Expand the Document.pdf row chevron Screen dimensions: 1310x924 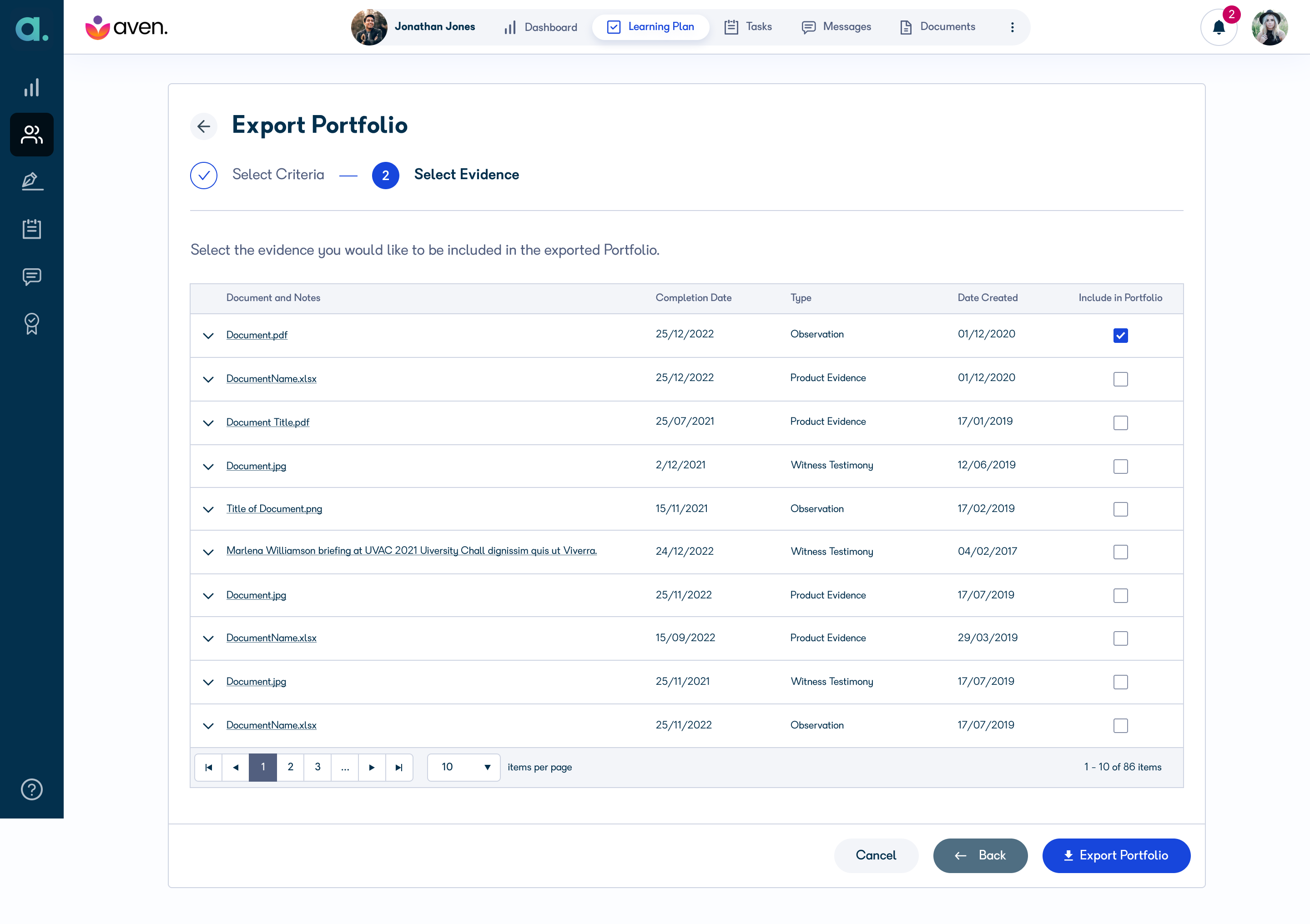coord(208,336)
